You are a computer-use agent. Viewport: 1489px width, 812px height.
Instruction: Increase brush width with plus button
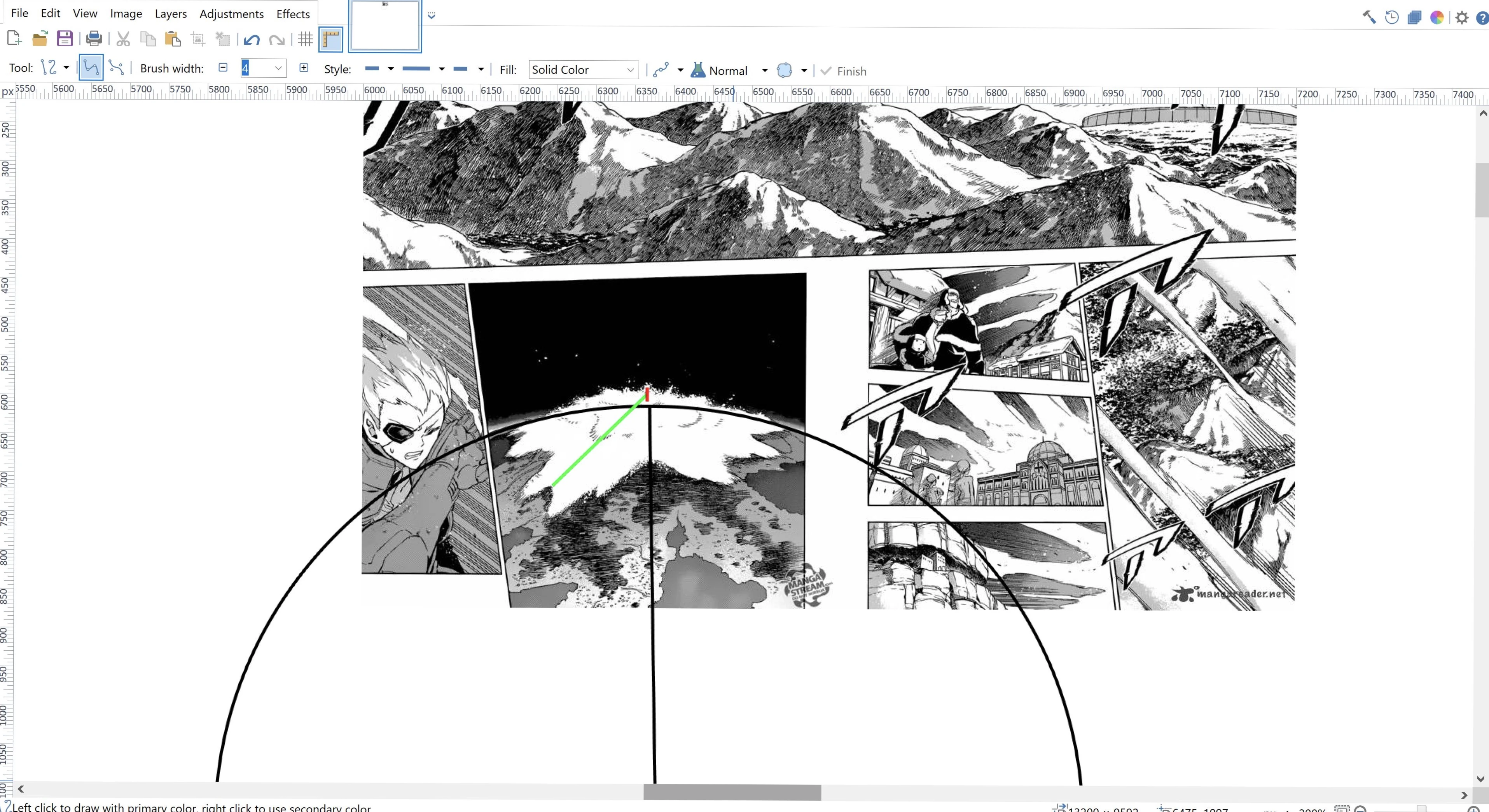[x=304, y=68]
